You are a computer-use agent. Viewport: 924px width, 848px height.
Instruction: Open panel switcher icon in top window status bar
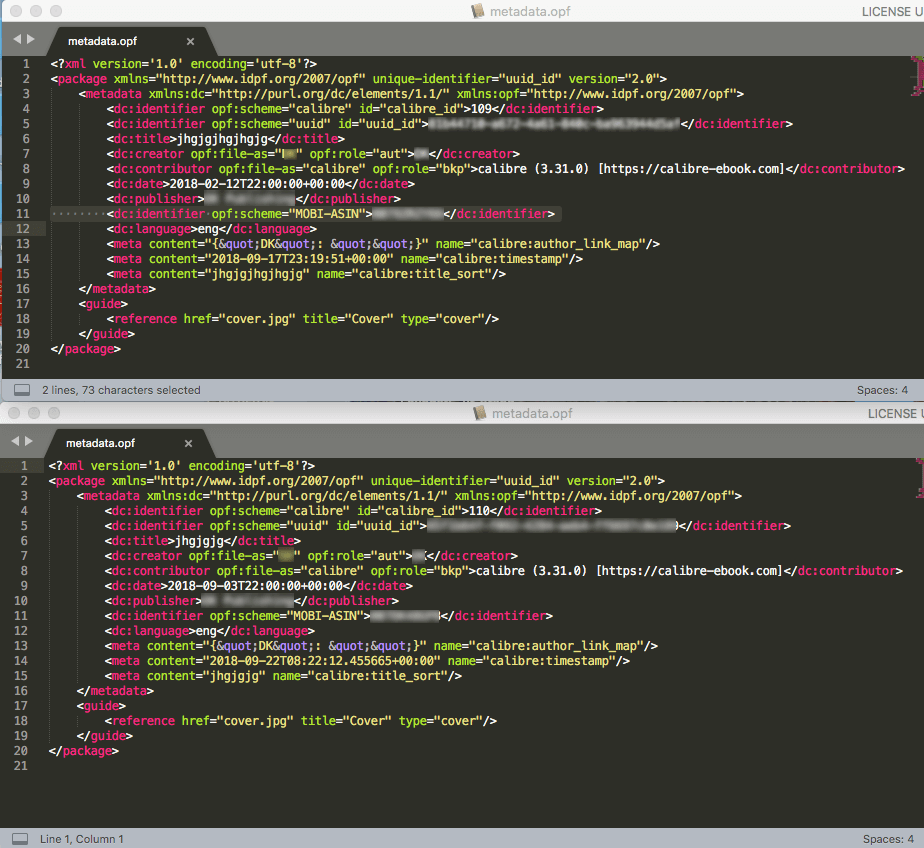pos(22,390)
